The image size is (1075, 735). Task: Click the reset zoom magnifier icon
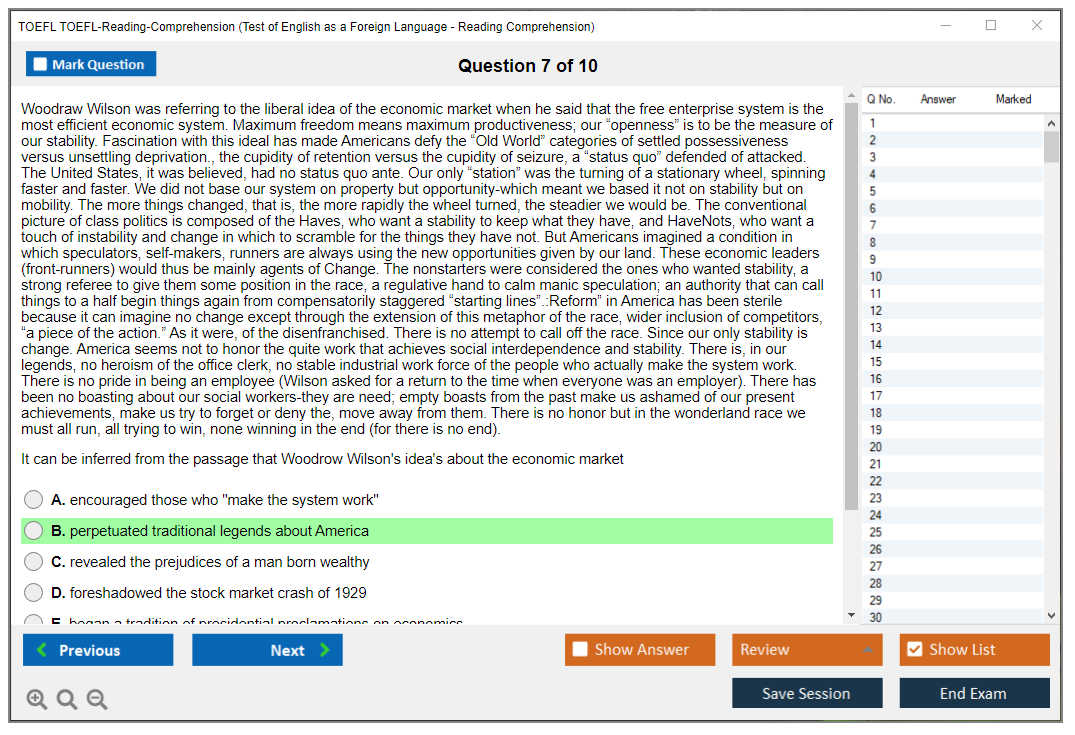click(x=67, y=699)
